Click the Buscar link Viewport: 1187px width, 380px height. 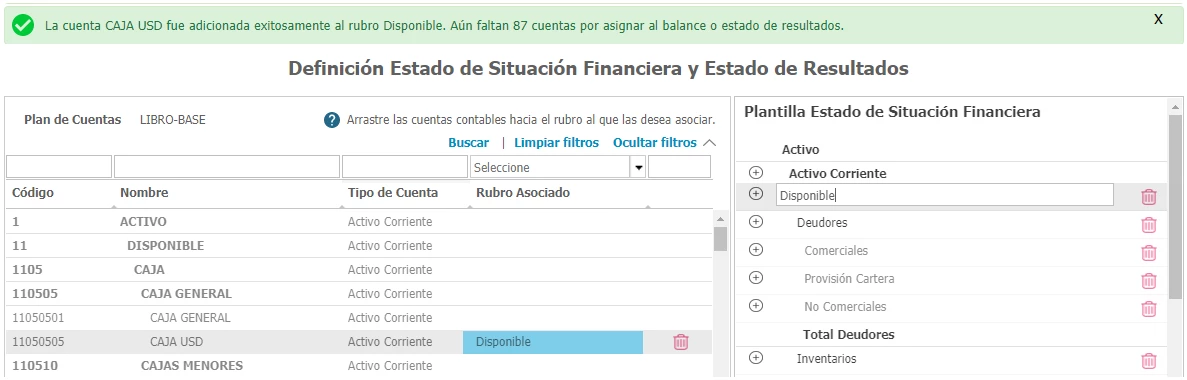click(469, 142)
